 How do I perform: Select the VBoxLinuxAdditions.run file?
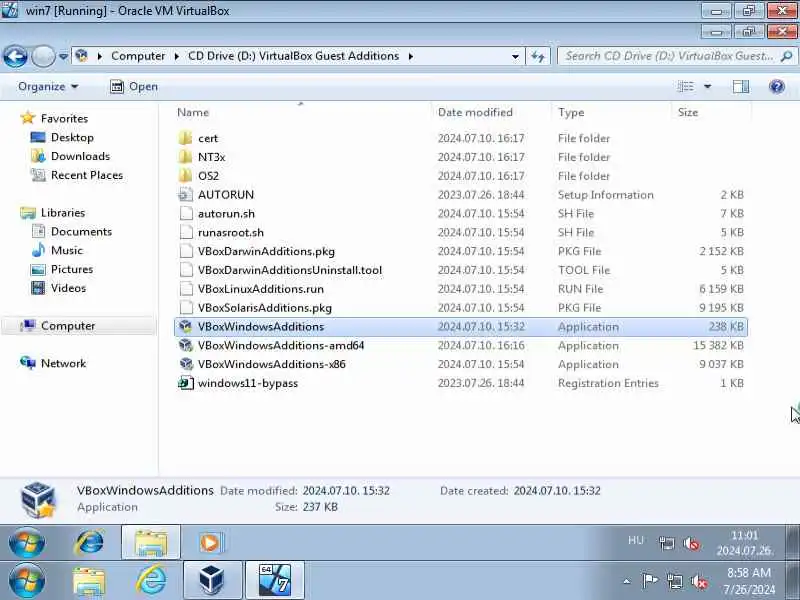point(261,289)
